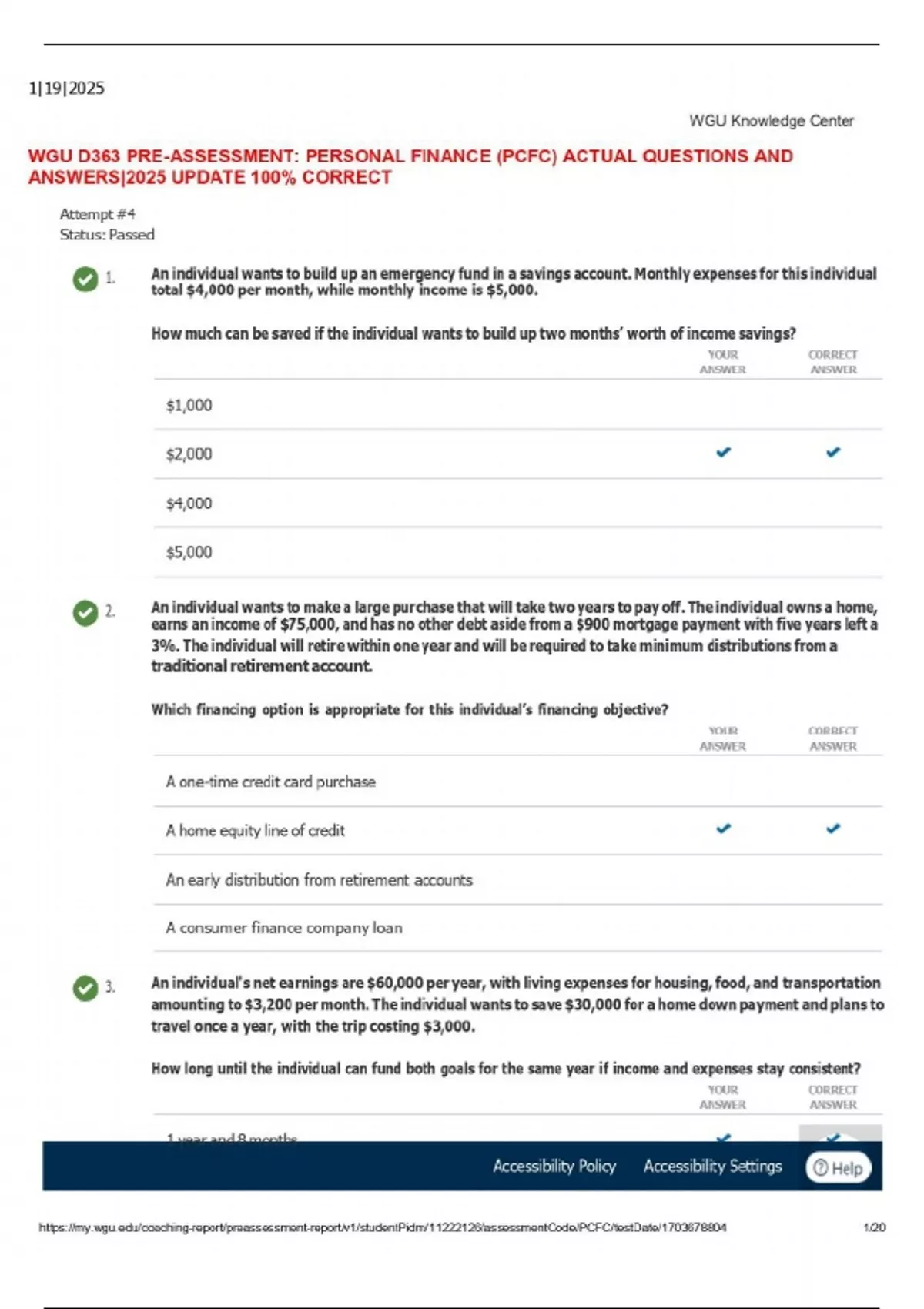
Task: Click correct-answer checkmark for home equity line
Action: (x=833, y=829)
